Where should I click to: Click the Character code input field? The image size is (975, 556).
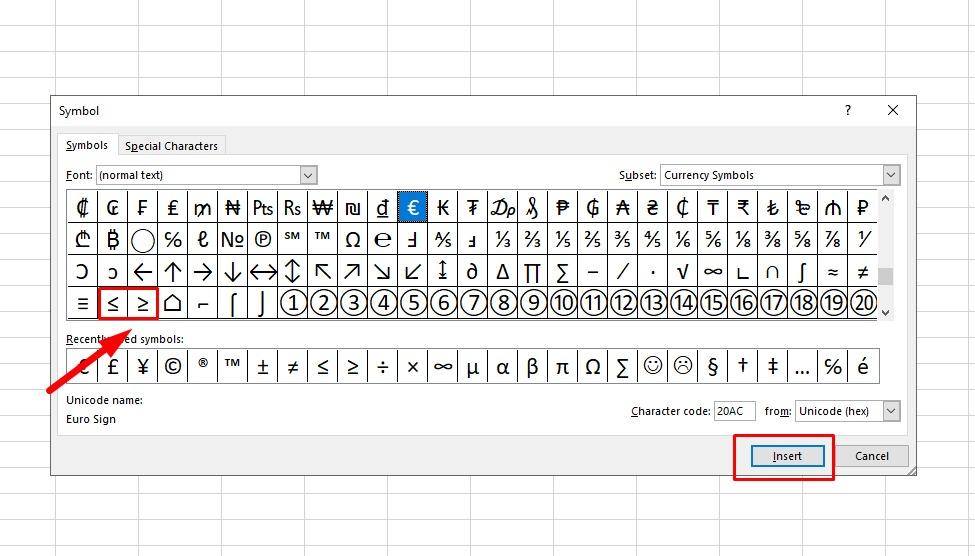click(734, 411)
